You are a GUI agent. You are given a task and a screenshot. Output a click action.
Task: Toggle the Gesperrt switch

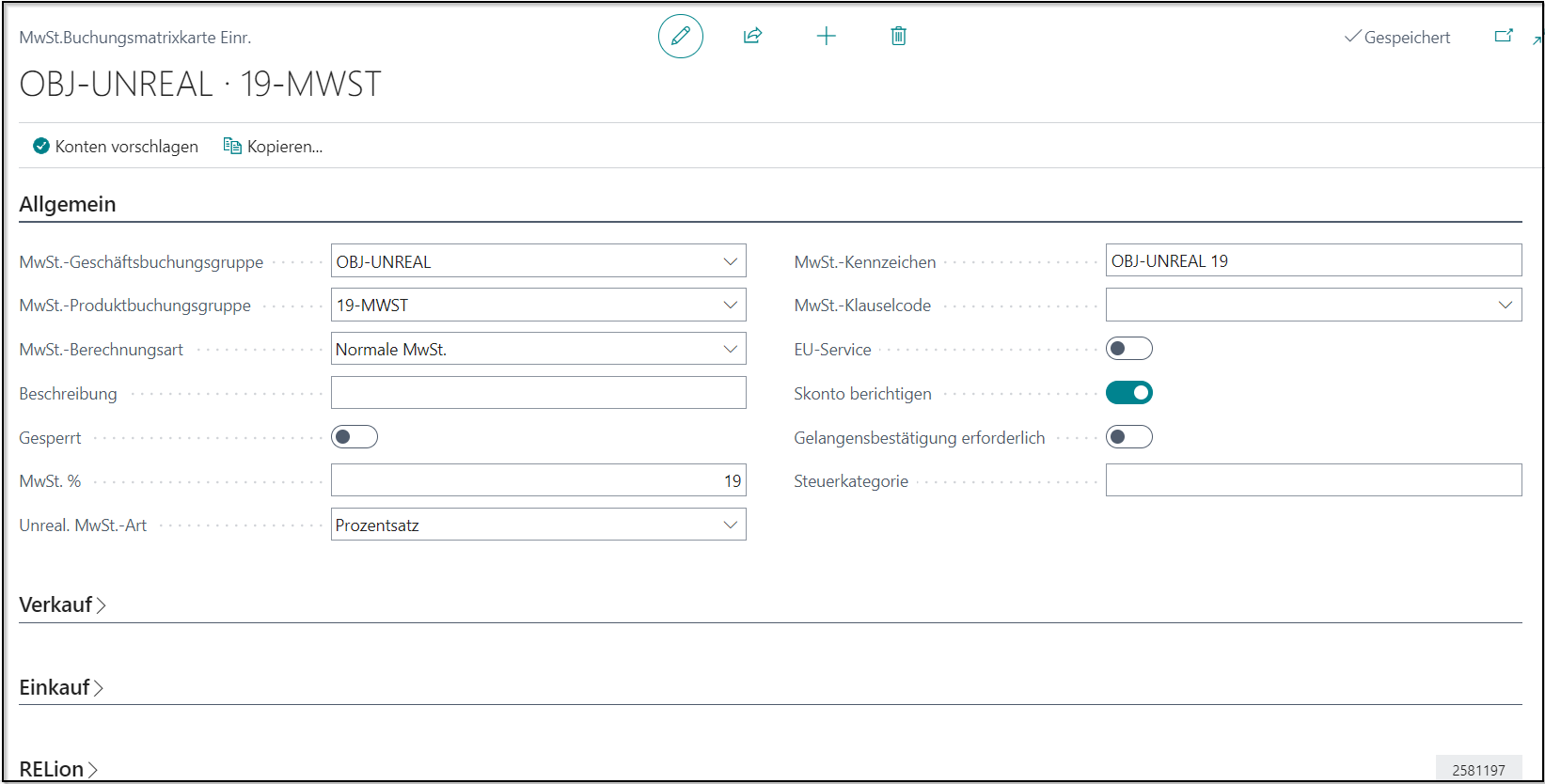[x=355, y=437]
